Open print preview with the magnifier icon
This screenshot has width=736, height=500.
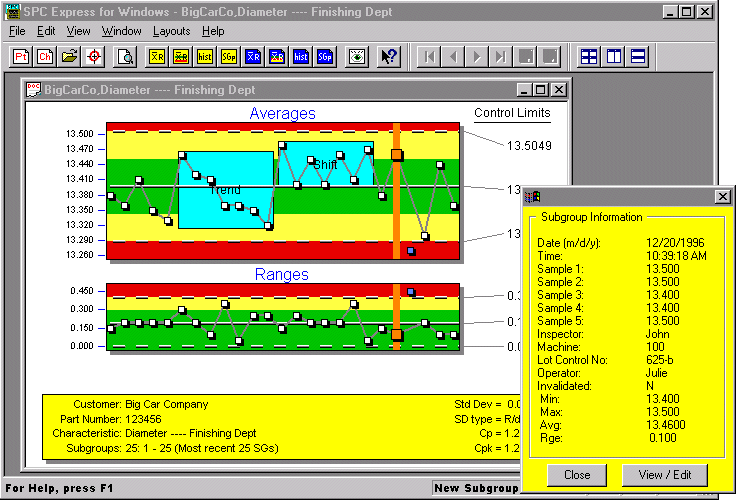pos(126,57)
